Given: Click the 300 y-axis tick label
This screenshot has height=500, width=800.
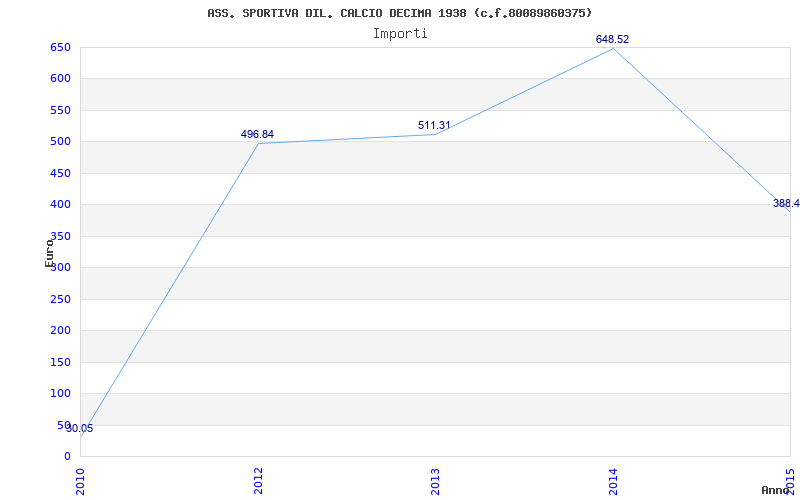Looking at the screenshot, I should 60,267.
